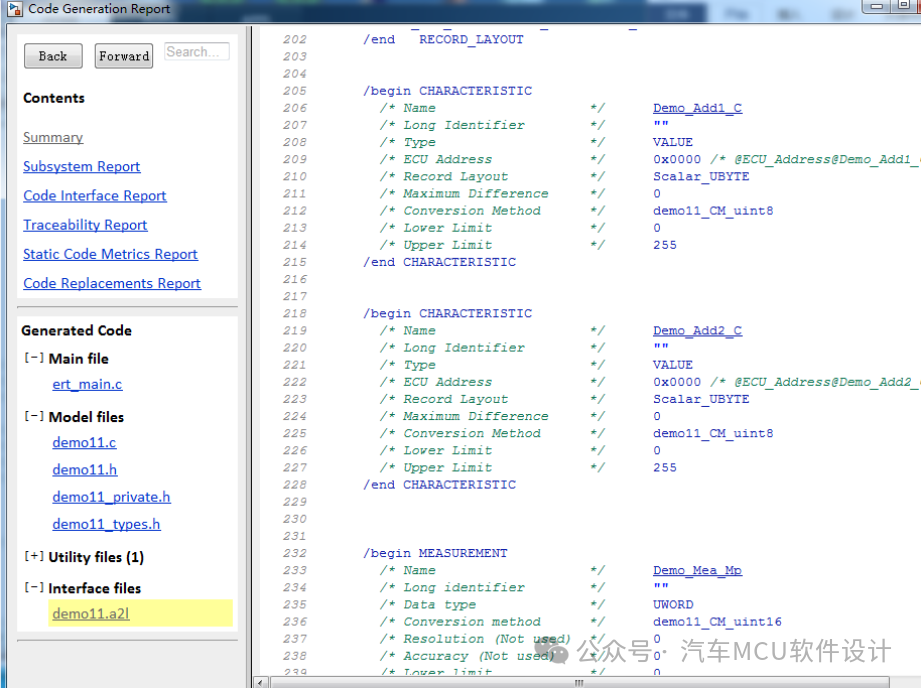921x688 pixels.
Task: Click '0x0000' ECU address on line 209
Action: (677, 159)
